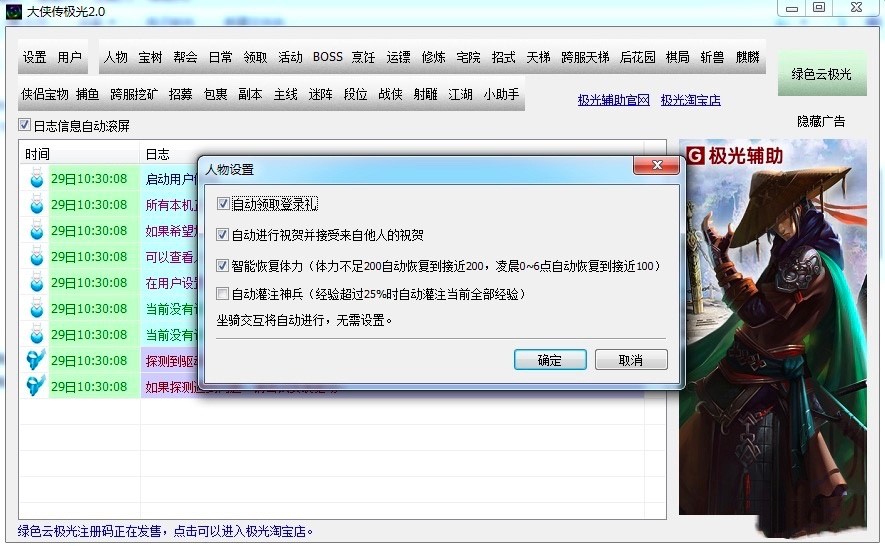Viewport: 885px width, 546px height.
Task: Click the 天梯 tab
Action: click(x=538, y=58)
